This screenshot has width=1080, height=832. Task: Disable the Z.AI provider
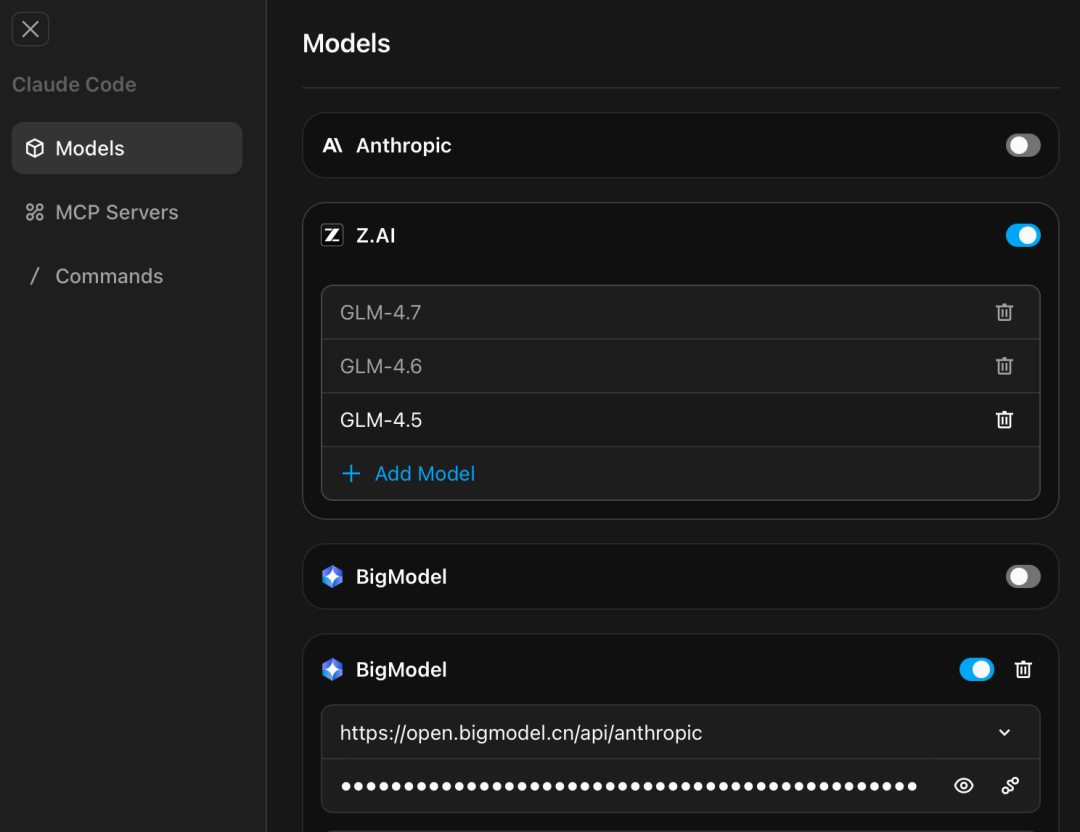click(x=1023, y=235)
